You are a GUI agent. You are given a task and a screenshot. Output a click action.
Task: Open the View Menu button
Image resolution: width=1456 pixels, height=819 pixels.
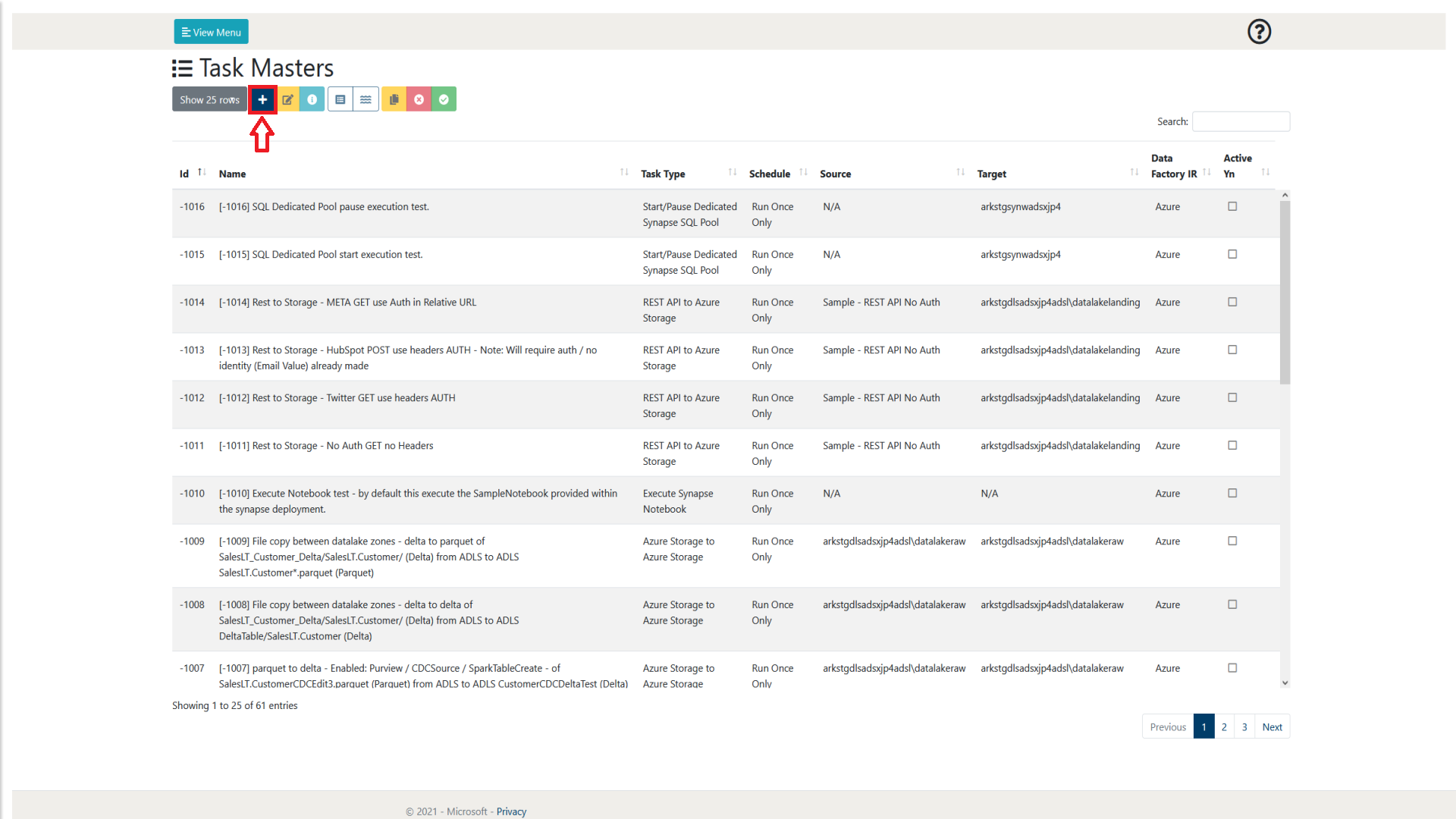coord(211,32)
